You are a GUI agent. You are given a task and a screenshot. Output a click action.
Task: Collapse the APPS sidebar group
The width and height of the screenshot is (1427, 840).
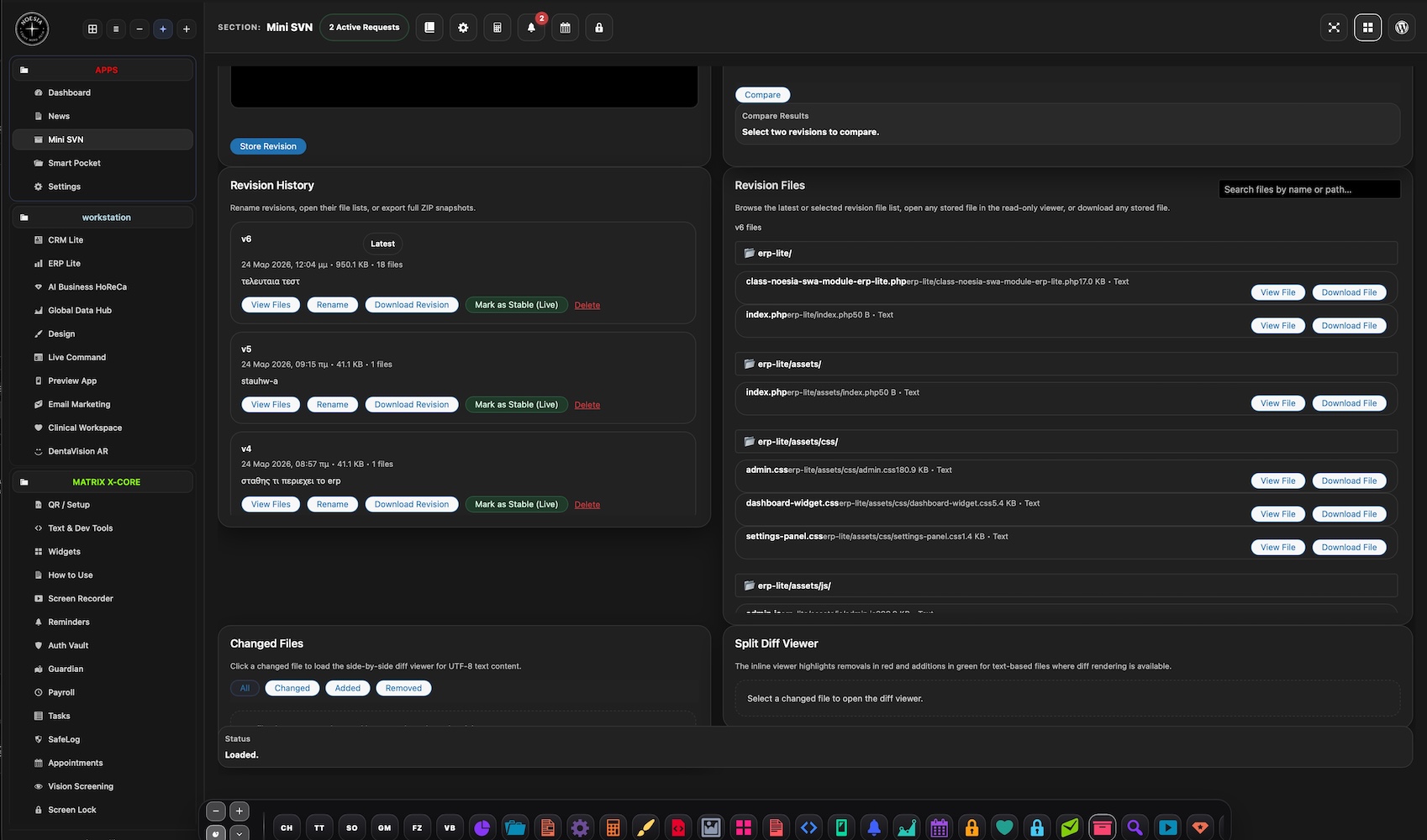click(x=103, y=70)
